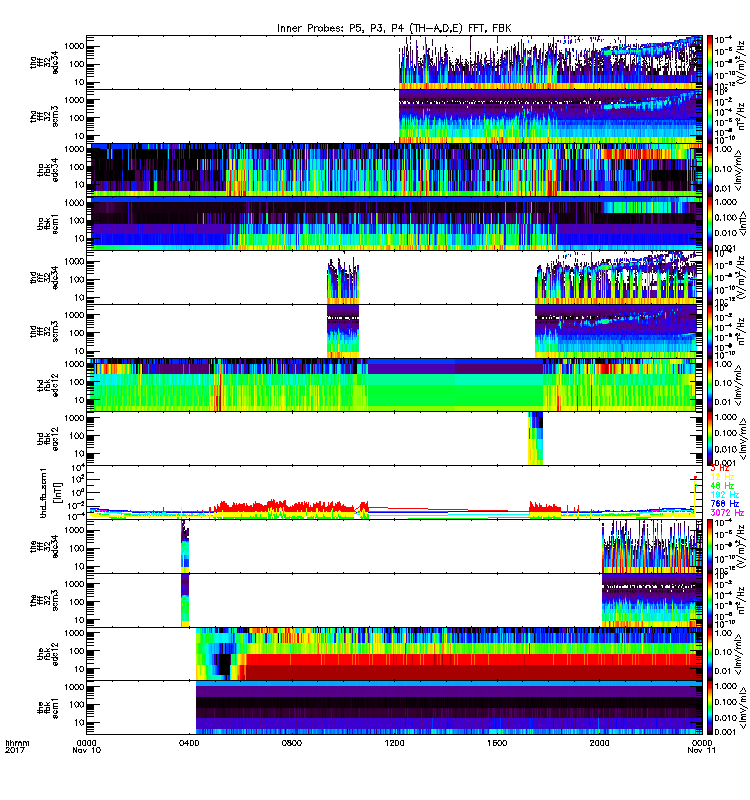Click the color bar beside thd fbk edc12 panel
The width and height of the screenshot is (750, 800).
[x=709, y=385]
